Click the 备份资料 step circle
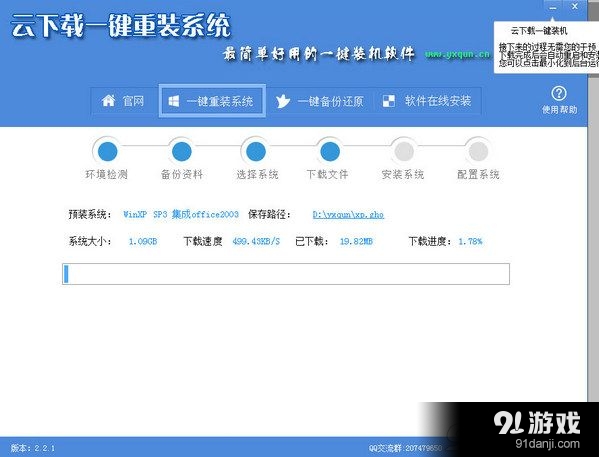This screenshot has height=457, width=599. [x=181, y=151]
